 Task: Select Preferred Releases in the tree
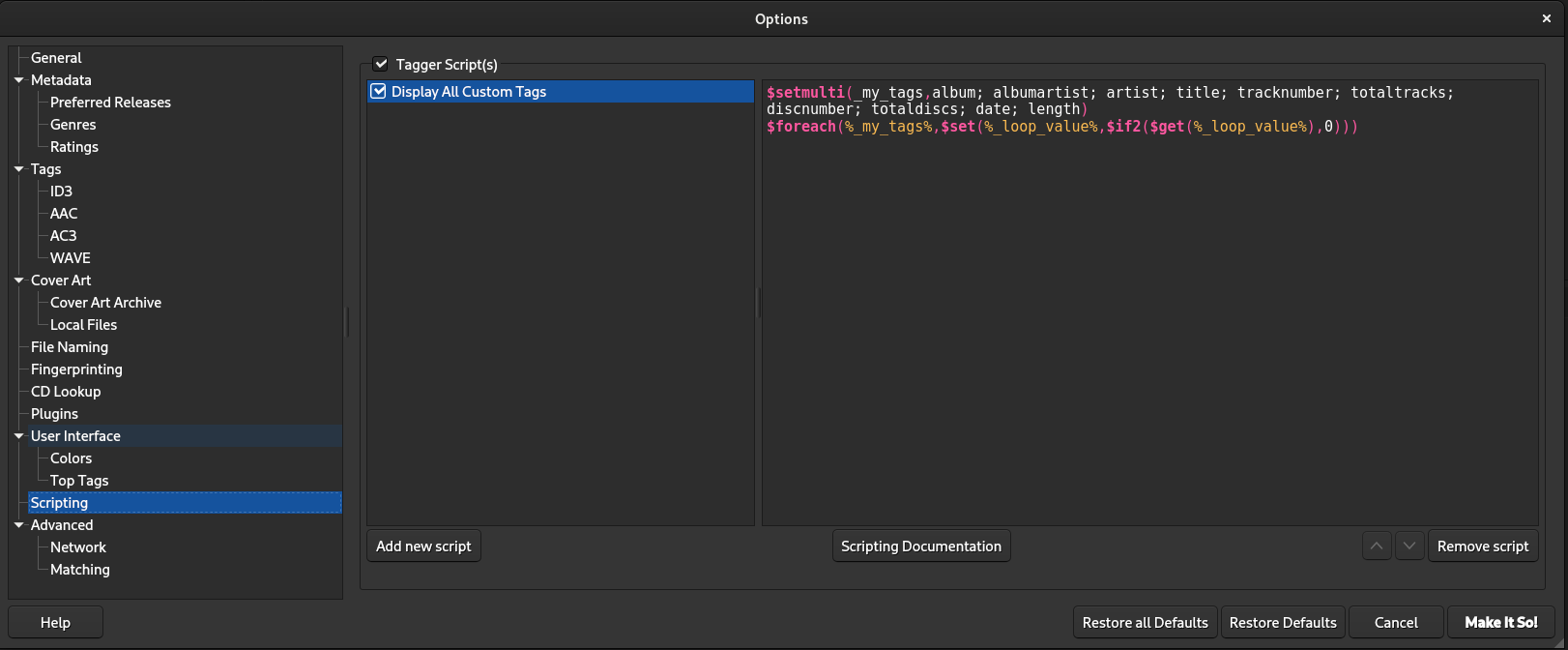pos(110,103)
